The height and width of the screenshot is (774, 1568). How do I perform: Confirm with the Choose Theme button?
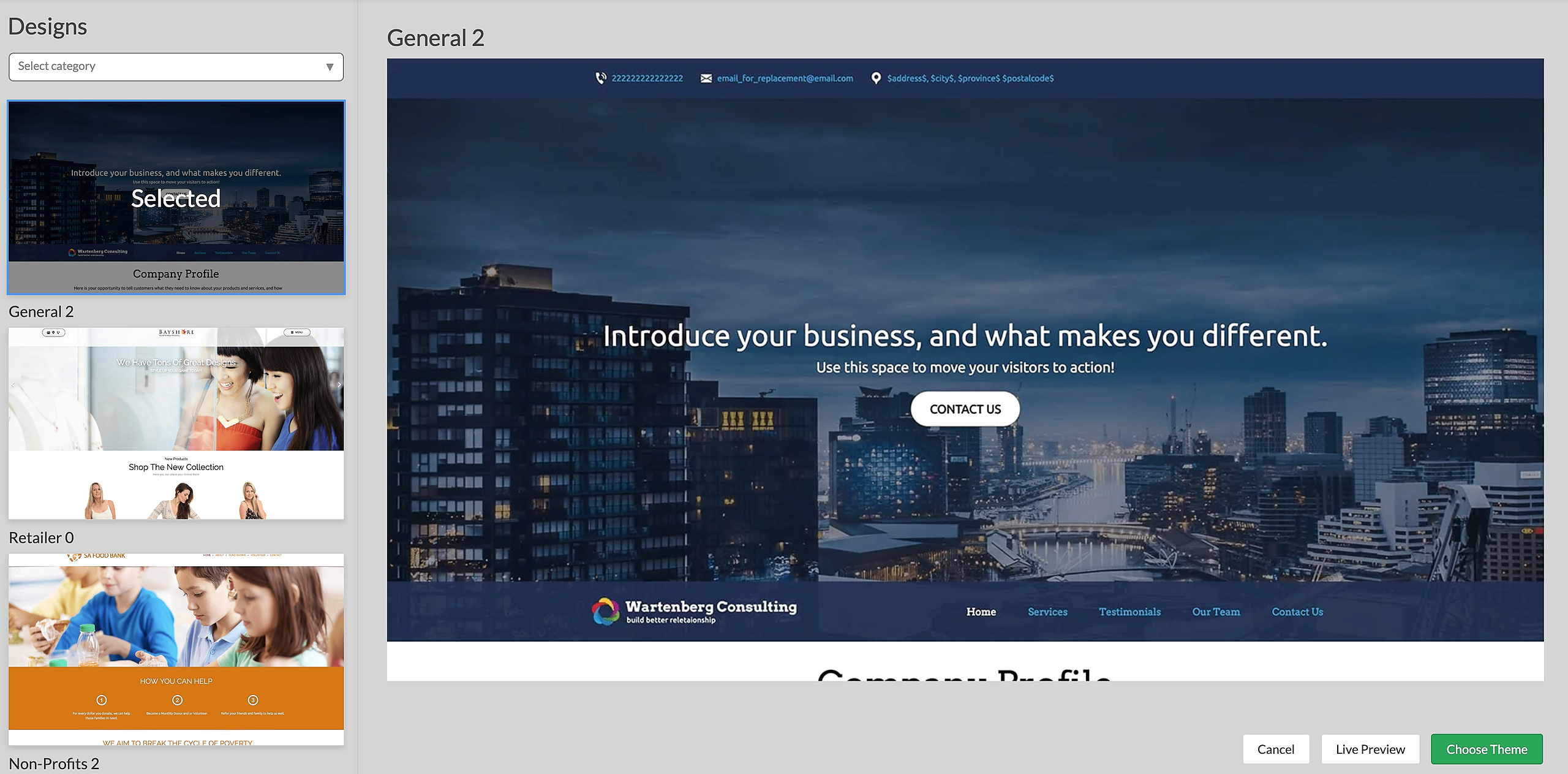tap(1487, 749)
